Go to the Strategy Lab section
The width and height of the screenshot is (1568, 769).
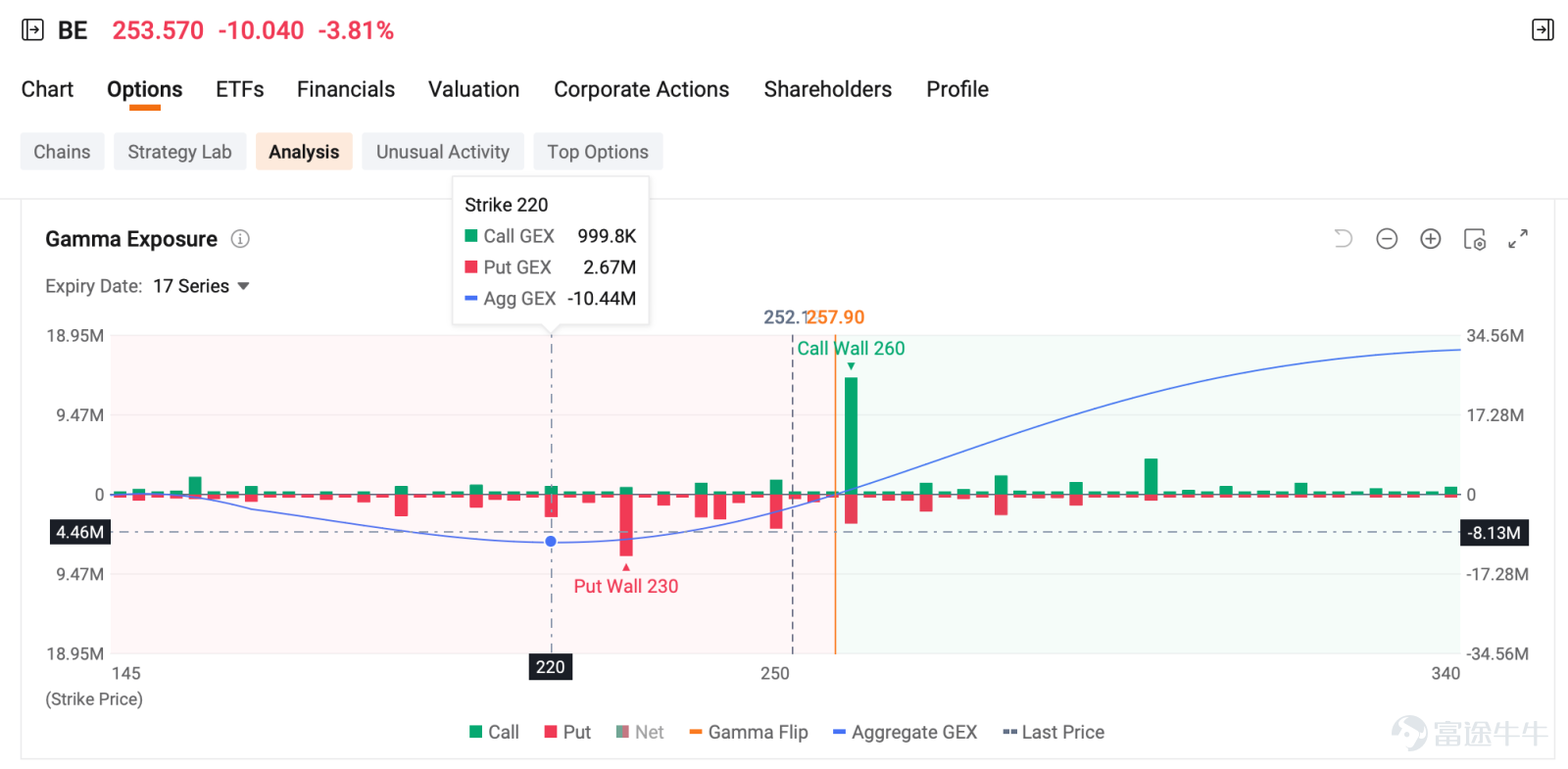point(180,152)
